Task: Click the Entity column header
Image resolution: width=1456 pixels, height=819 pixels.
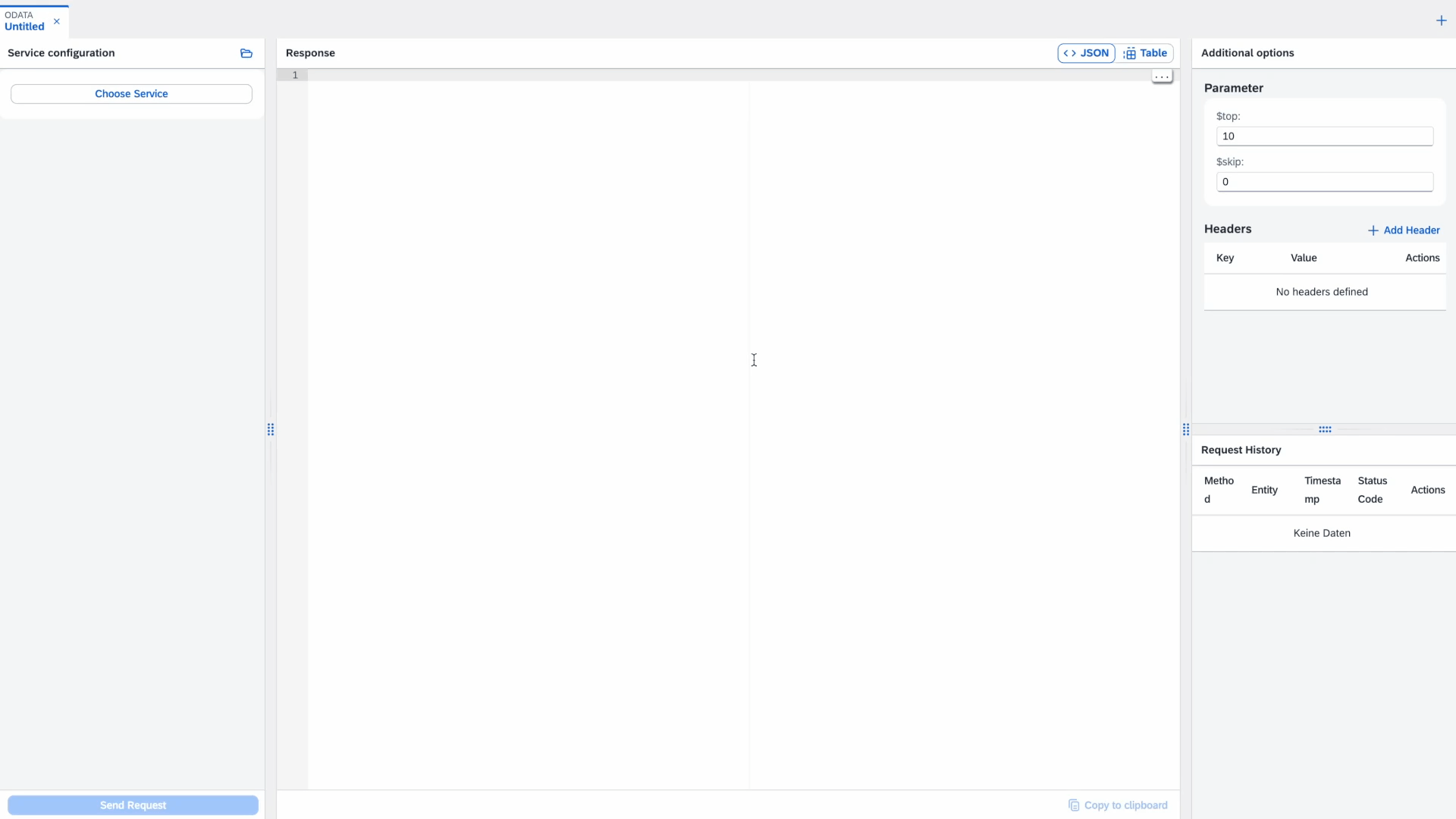Action: click(x=1264, y=490)
